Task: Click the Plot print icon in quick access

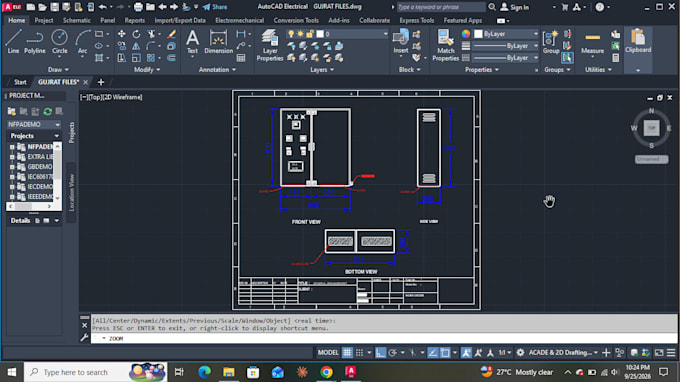Action: 138,7
